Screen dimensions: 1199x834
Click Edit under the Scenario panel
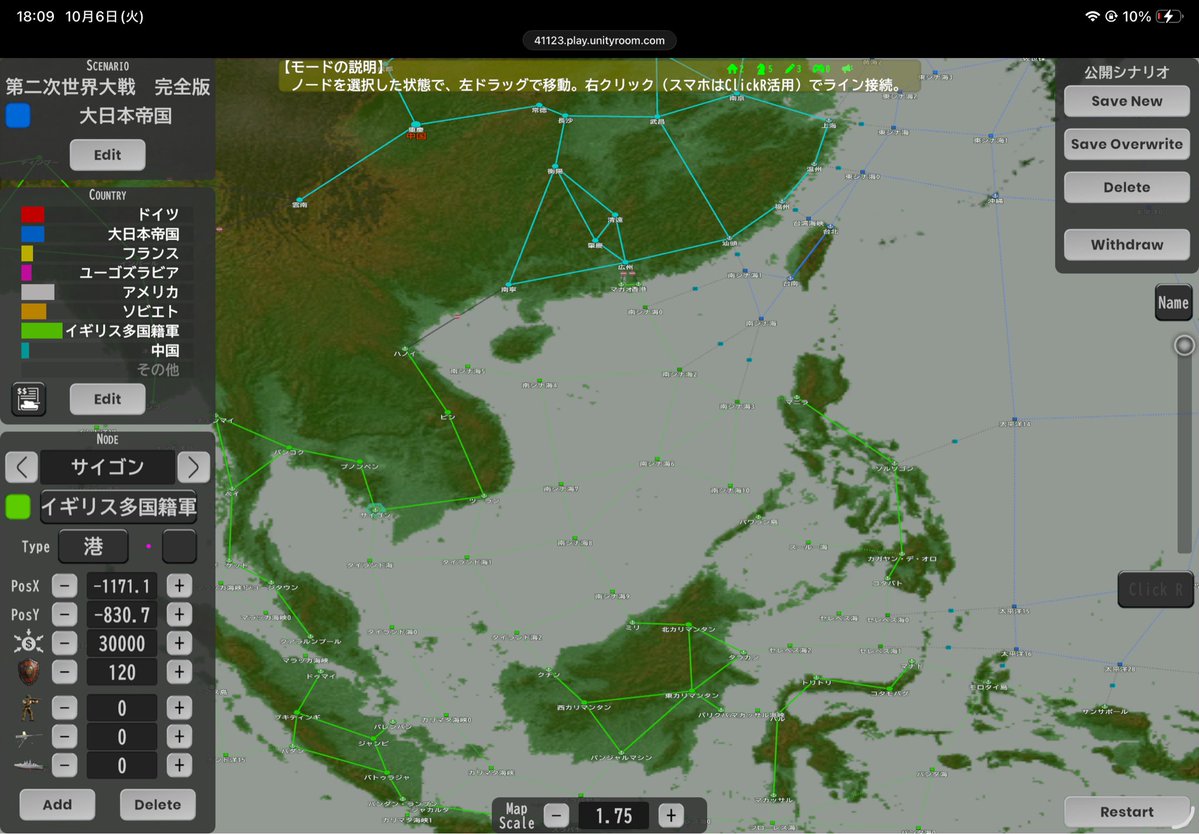tap(107, 155)
